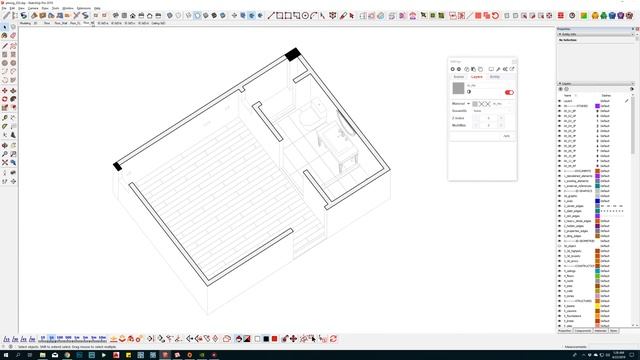640x360 pixels.
Task: Activate the Line drawing tool
Action: point(4,46)
